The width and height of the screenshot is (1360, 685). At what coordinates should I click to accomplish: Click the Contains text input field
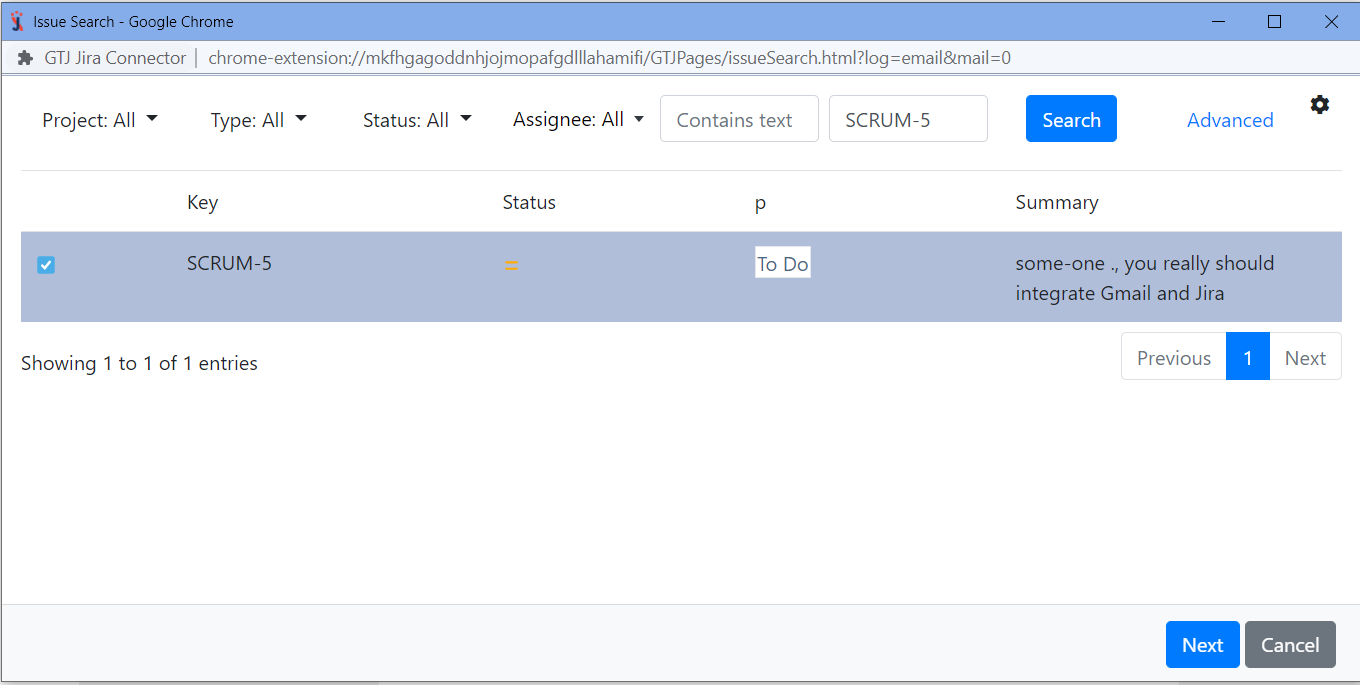click(739, 118)
